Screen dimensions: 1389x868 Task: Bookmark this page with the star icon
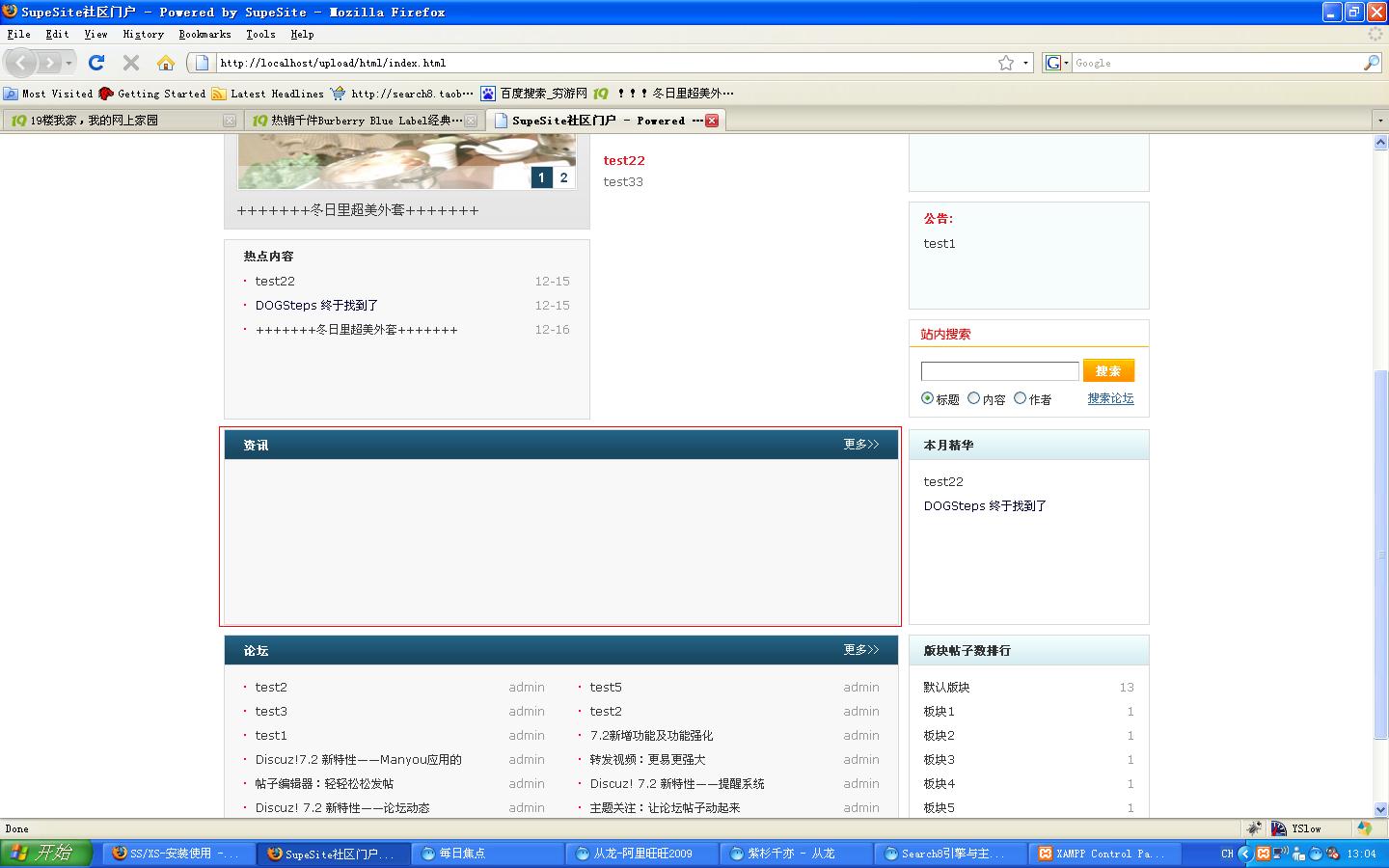tap(1006, 63)
